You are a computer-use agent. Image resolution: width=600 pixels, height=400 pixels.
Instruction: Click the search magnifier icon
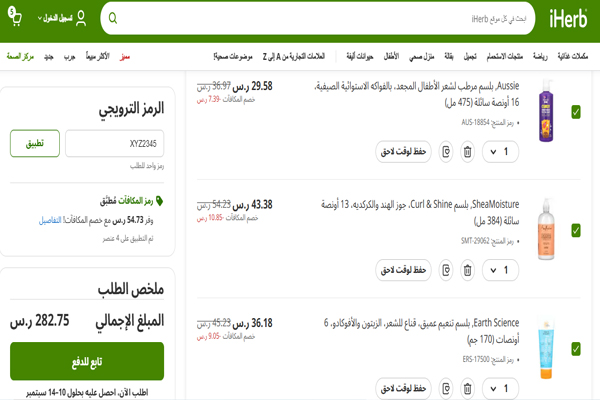tap(112, 18)
